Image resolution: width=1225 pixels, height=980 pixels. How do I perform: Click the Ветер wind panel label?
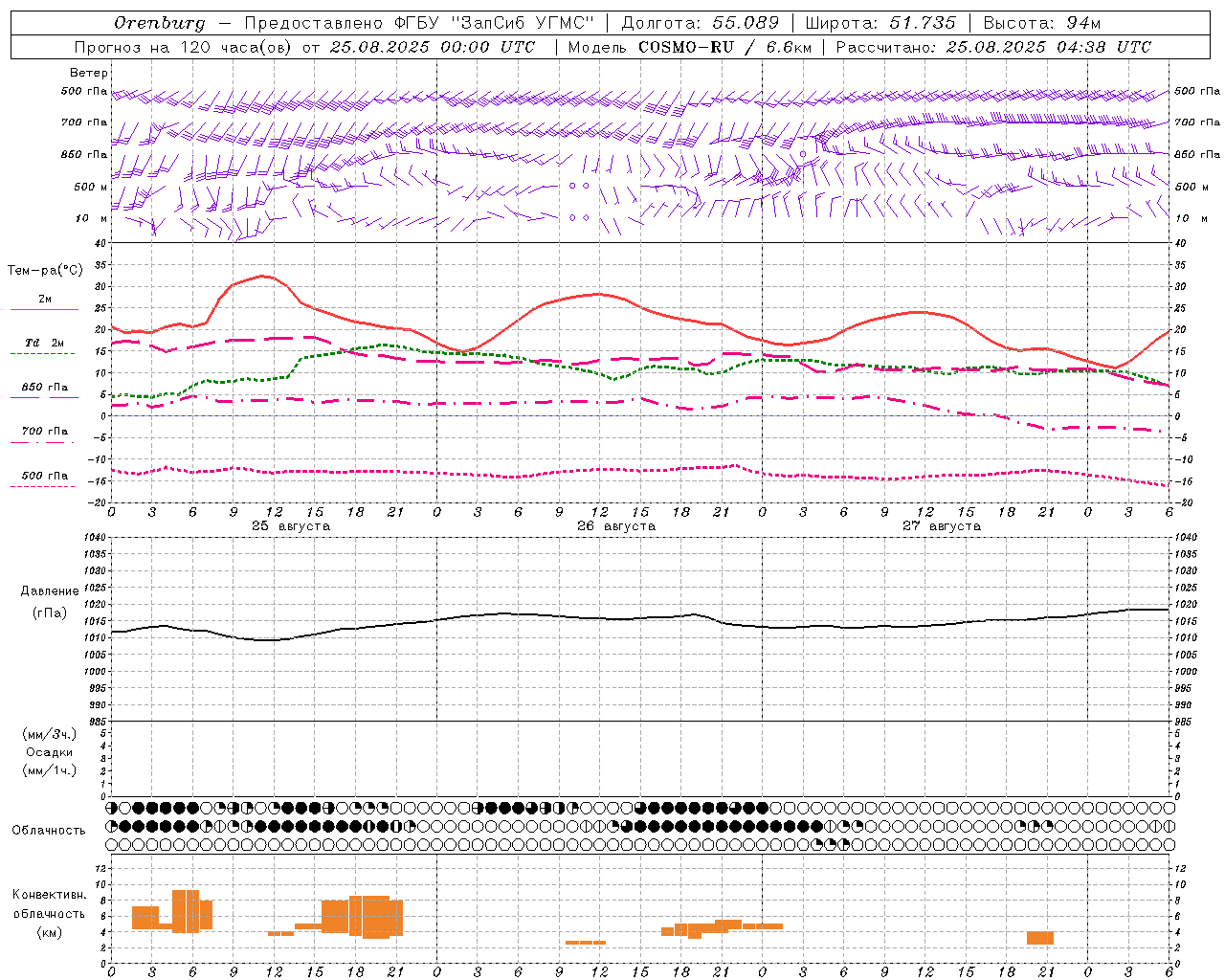point(89,73)
